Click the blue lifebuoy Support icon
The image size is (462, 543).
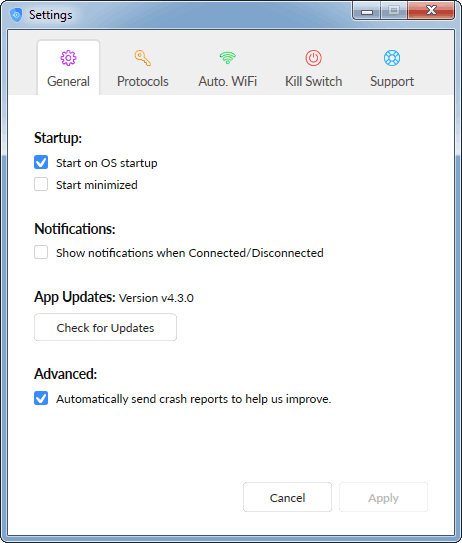[x=392, y=58]
